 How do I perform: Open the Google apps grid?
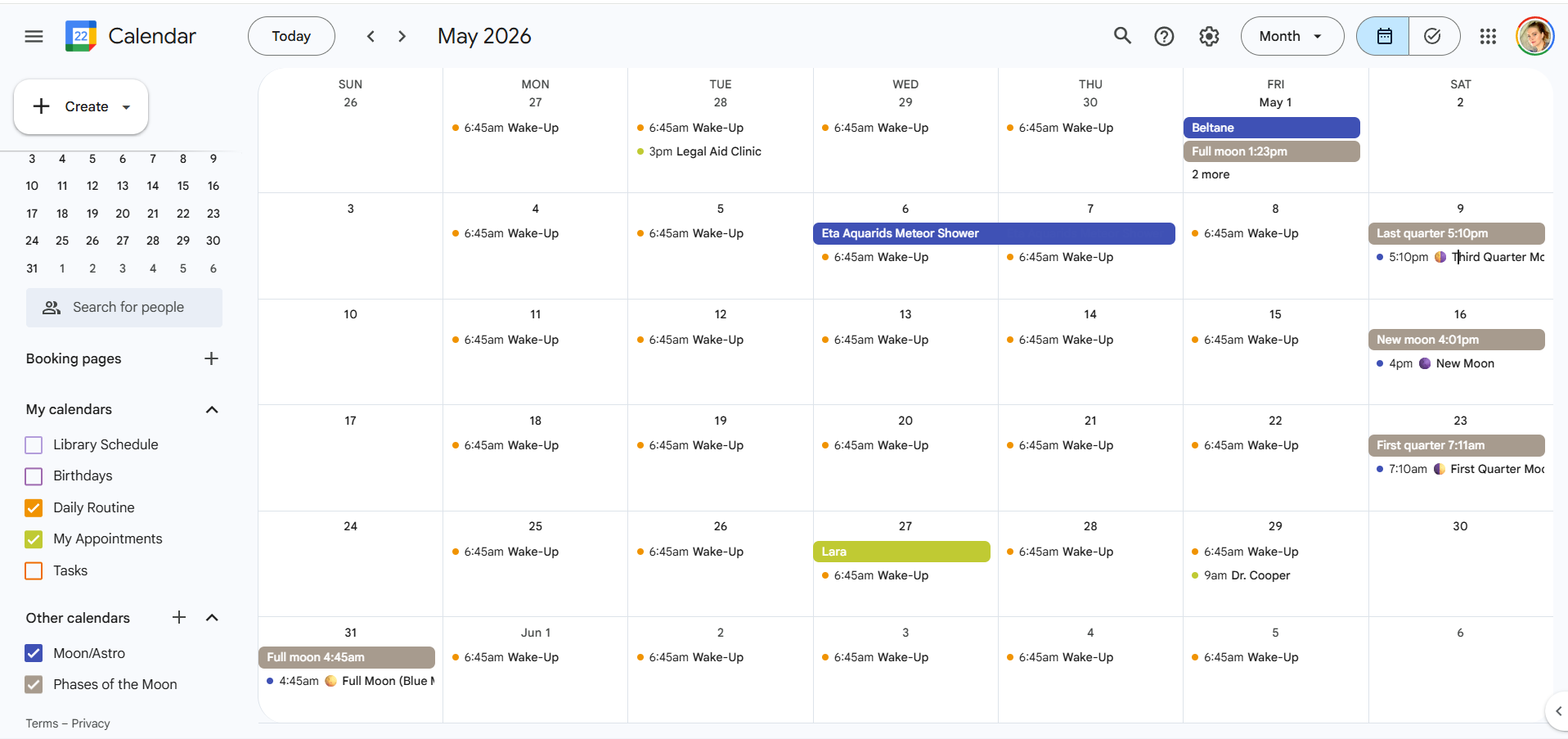click(1488, 36)
